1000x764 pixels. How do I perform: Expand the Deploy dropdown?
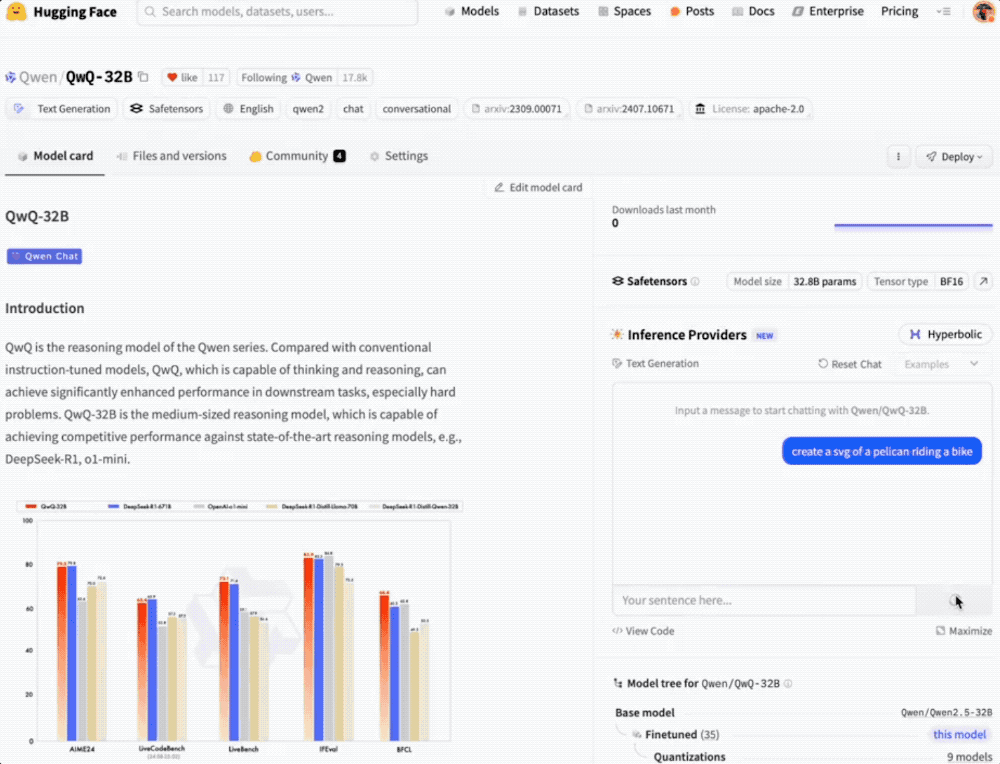point(954,156)
